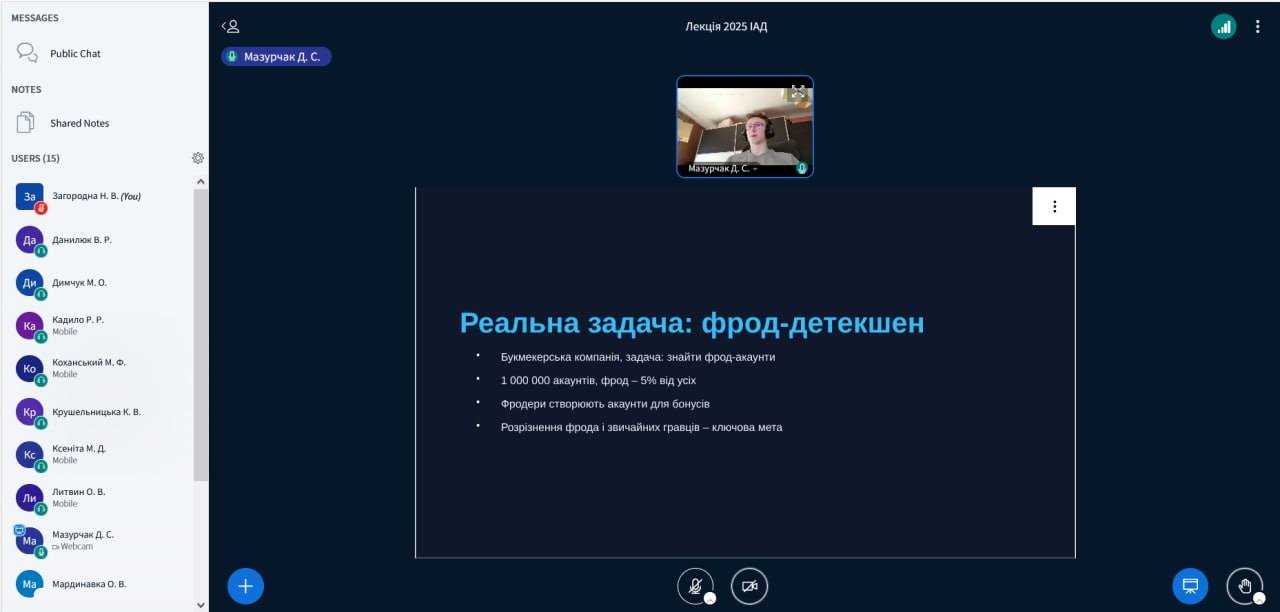
Task: Toggle webcam sharing on
Action: [749, 586]
